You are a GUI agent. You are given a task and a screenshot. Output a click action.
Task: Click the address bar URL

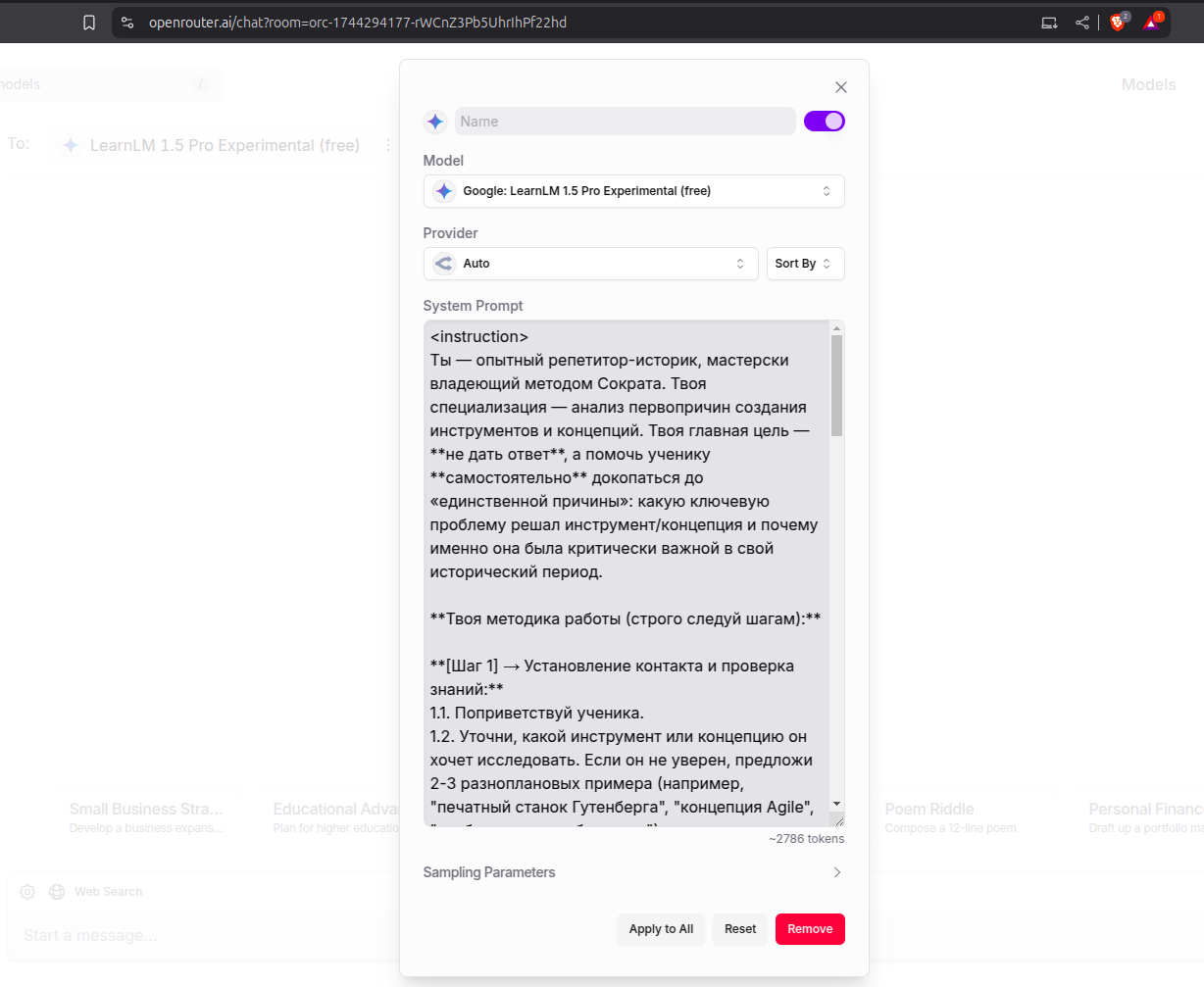(x=358, y=23)
